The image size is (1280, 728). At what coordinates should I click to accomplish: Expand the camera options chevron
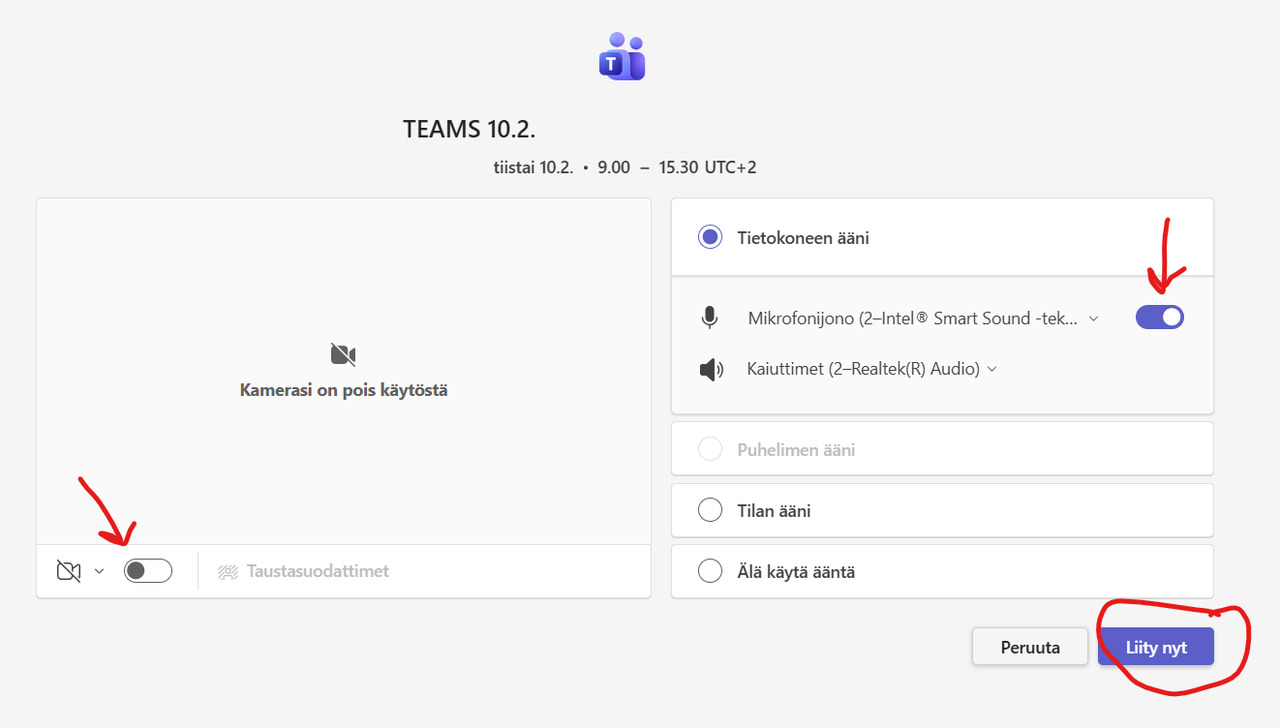click(99, 571)
